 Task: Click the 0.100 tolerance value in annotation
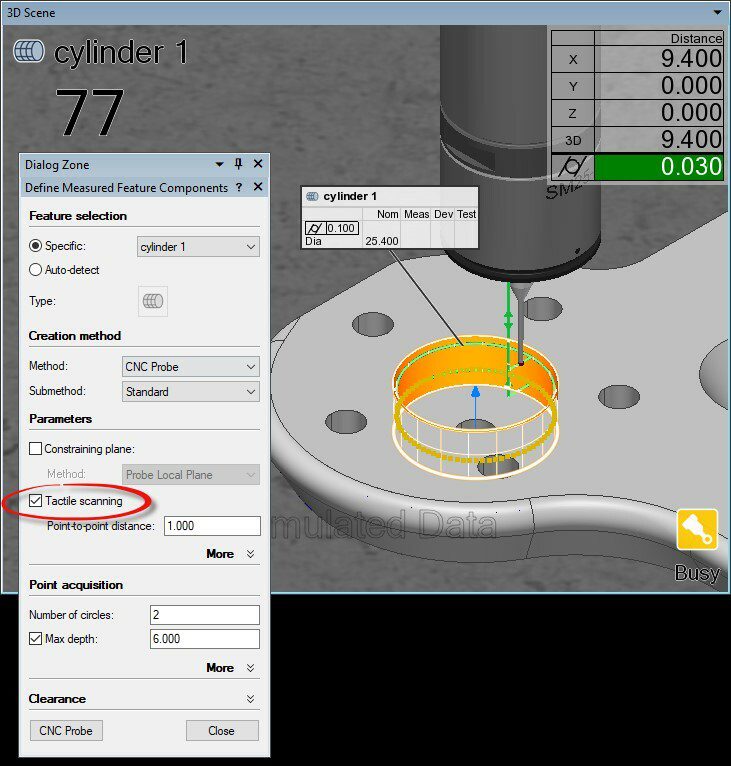(x=341, y=228)
